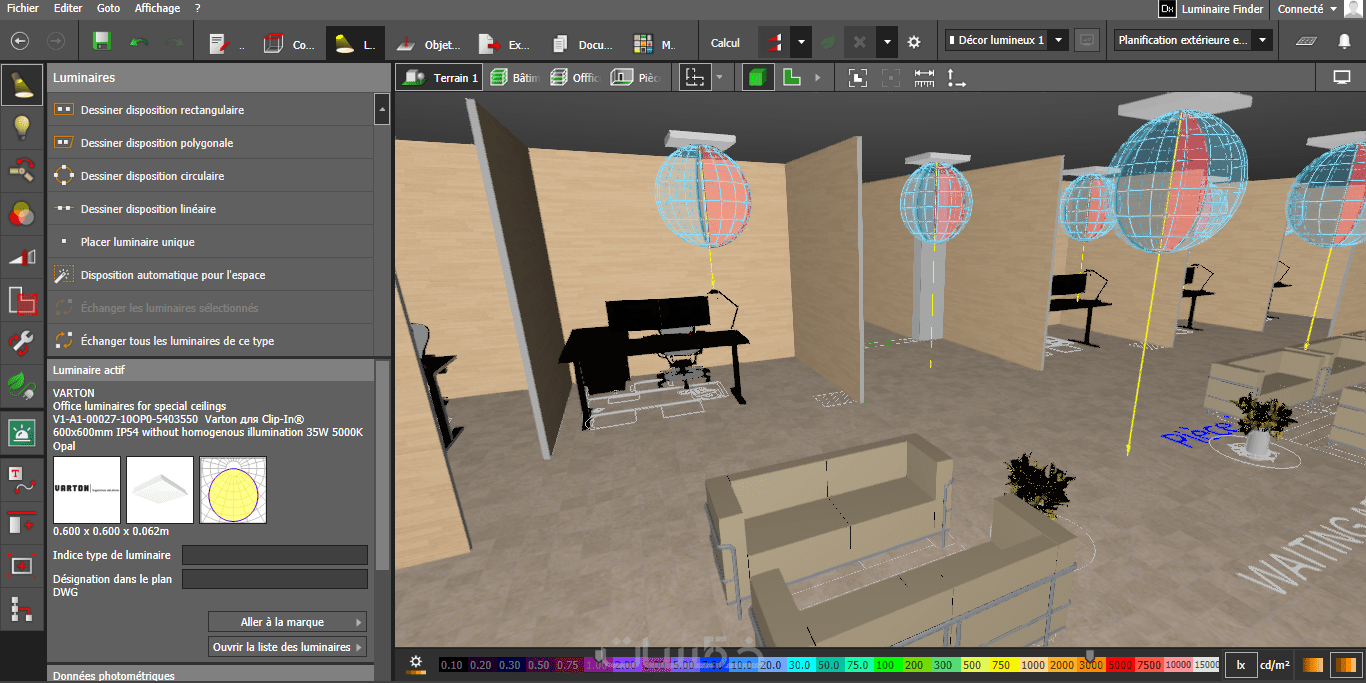This screenshot has height=683, width=1366.
Task: Select the Pièce room view tab
Action: (635, 77)
